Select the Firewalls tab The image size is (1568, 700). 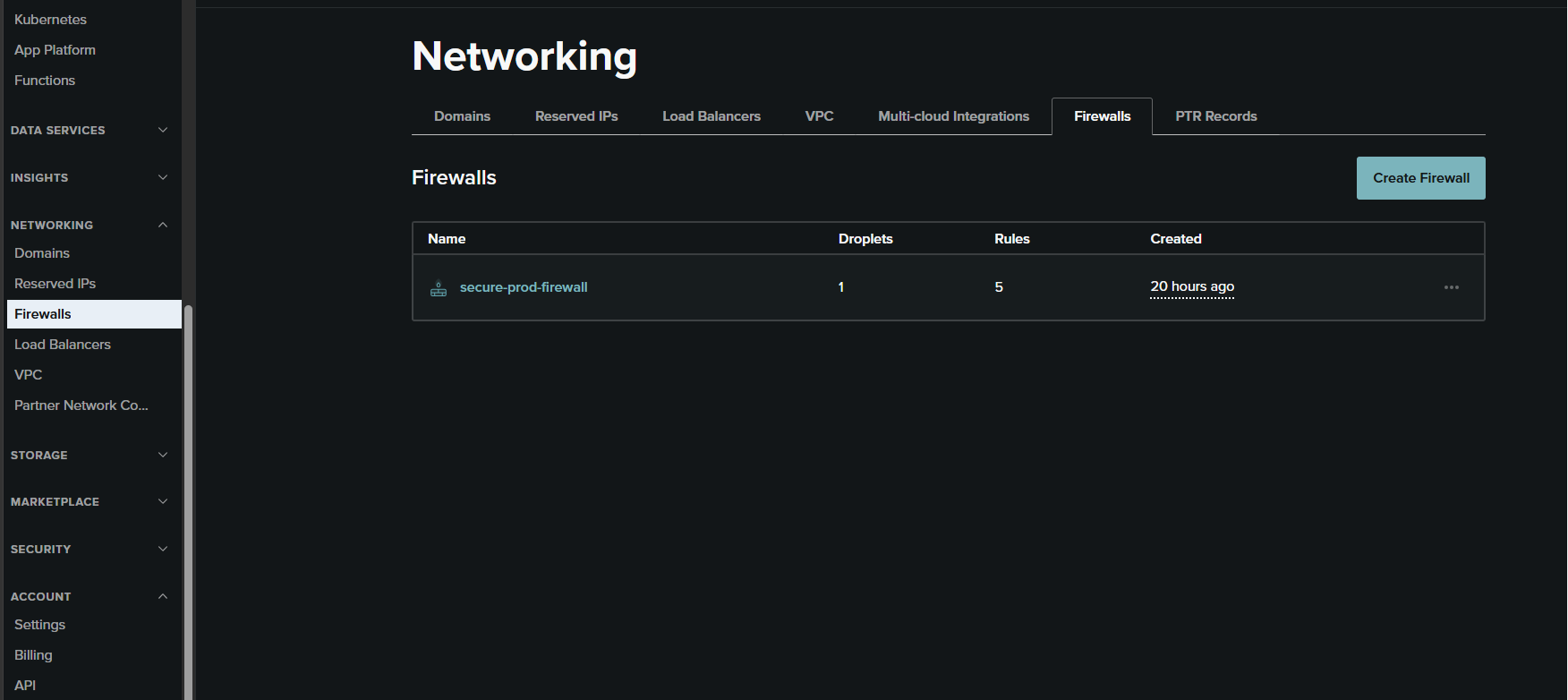click(x=1102, y=116)
